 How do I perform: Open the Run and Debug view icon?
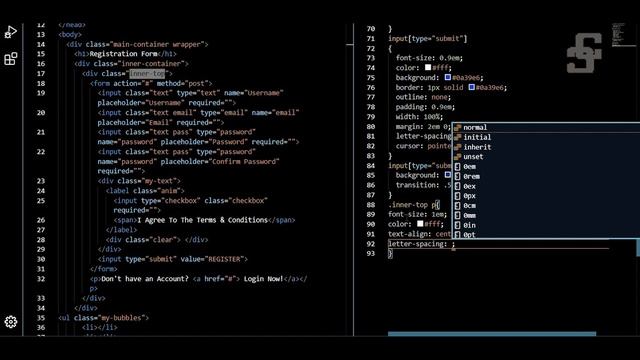(11, 32)
